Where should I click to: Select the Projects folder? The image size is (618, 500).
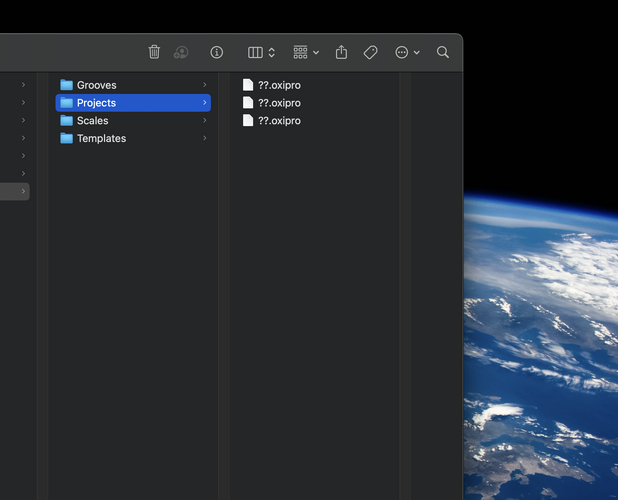96,103
